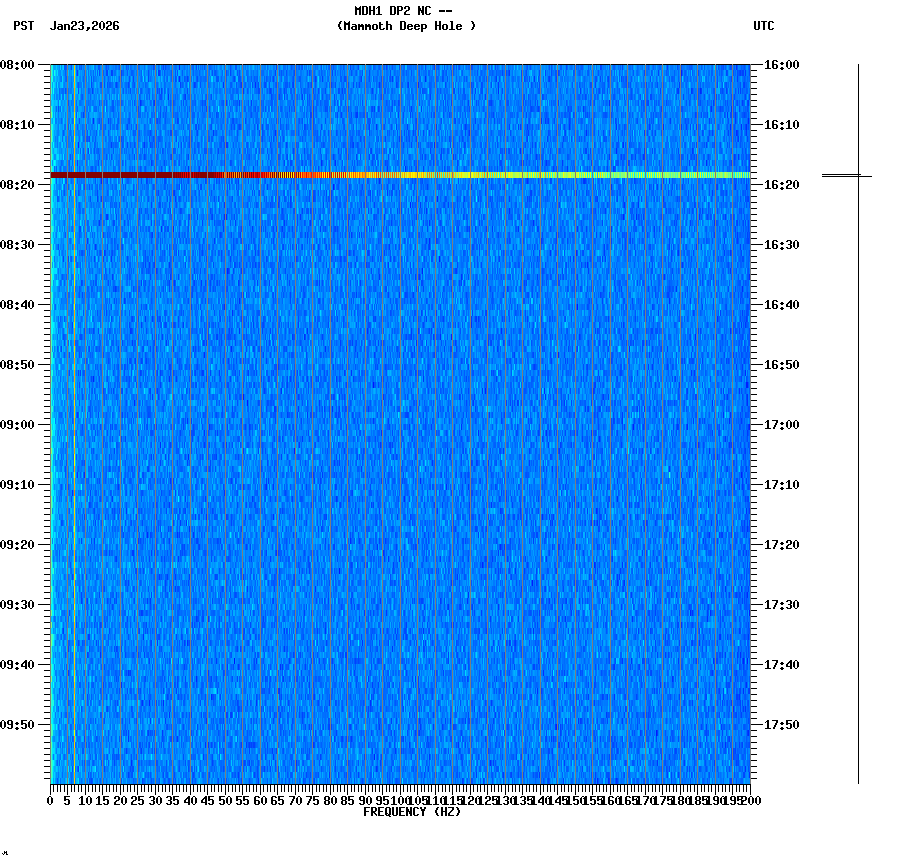Click the FREQUENCY (HZ) axis title
Screen dimensions: 902x864
[412, 811]
